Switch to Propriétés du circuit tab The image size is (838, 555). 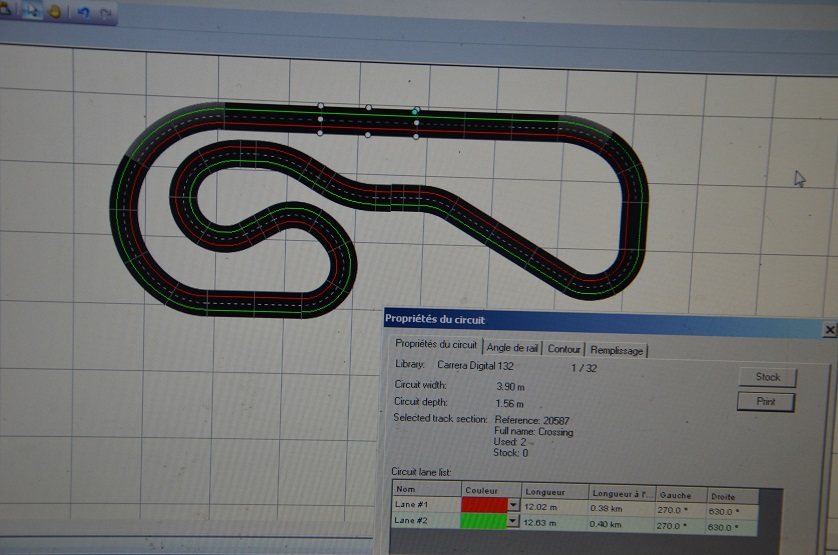pos(436,345)
